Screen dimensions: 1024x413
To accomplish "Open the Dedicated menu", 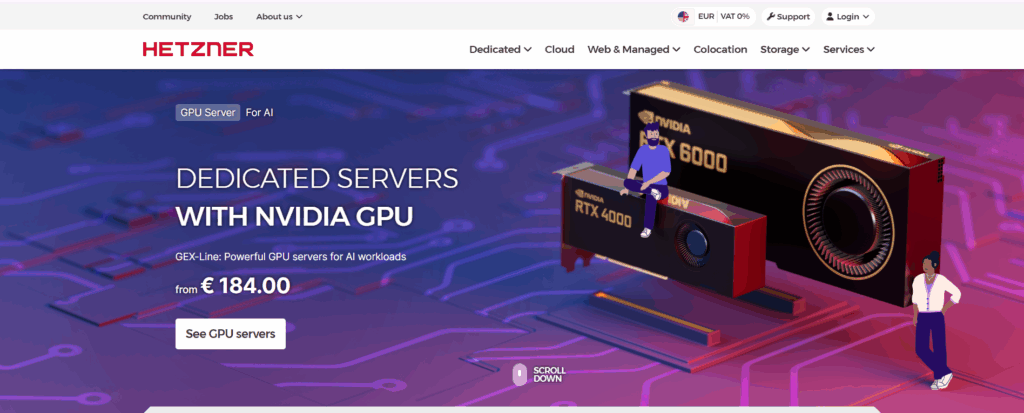I will 500,49.
